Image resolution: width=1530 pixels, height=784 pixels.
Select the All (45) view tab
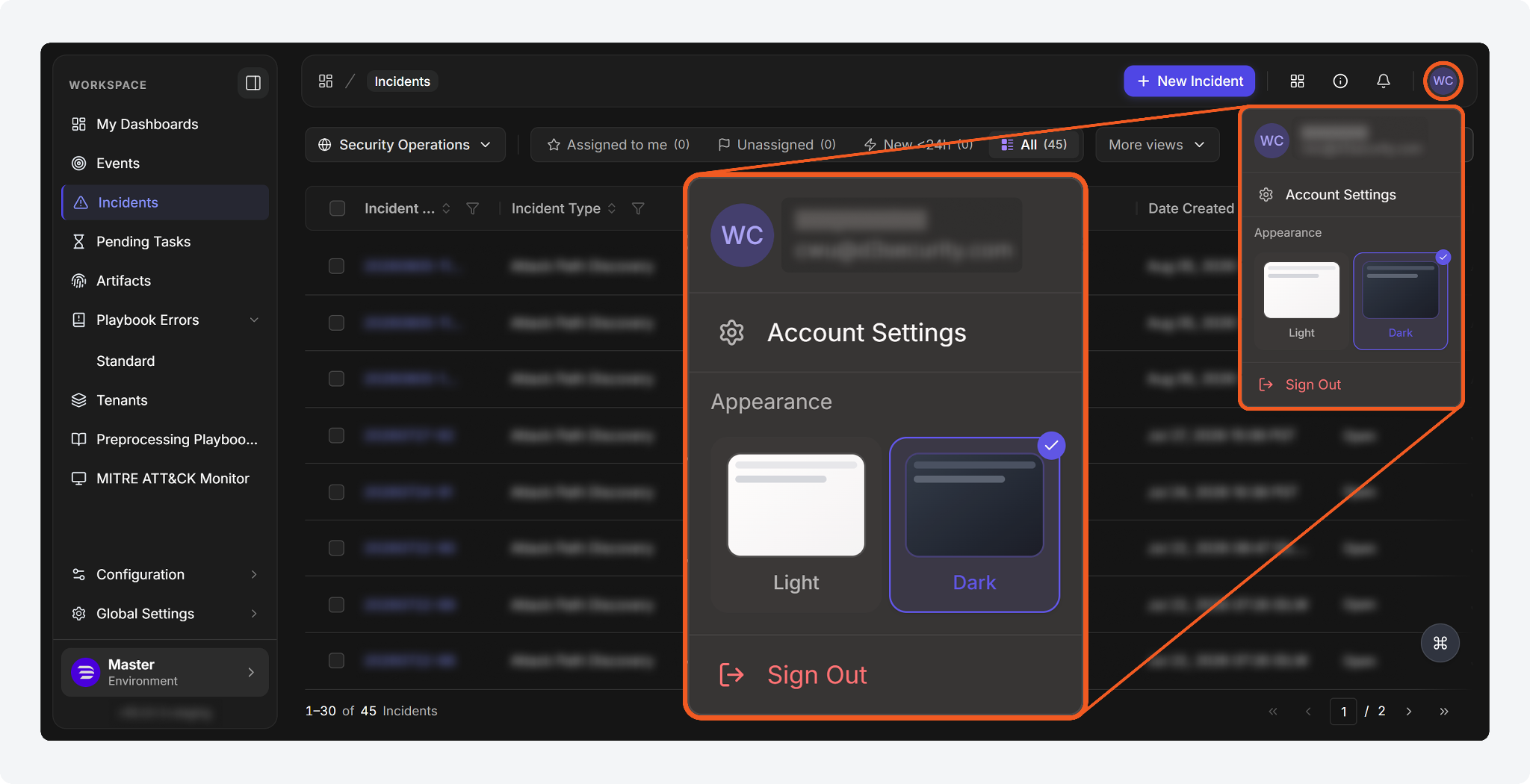1034,144
